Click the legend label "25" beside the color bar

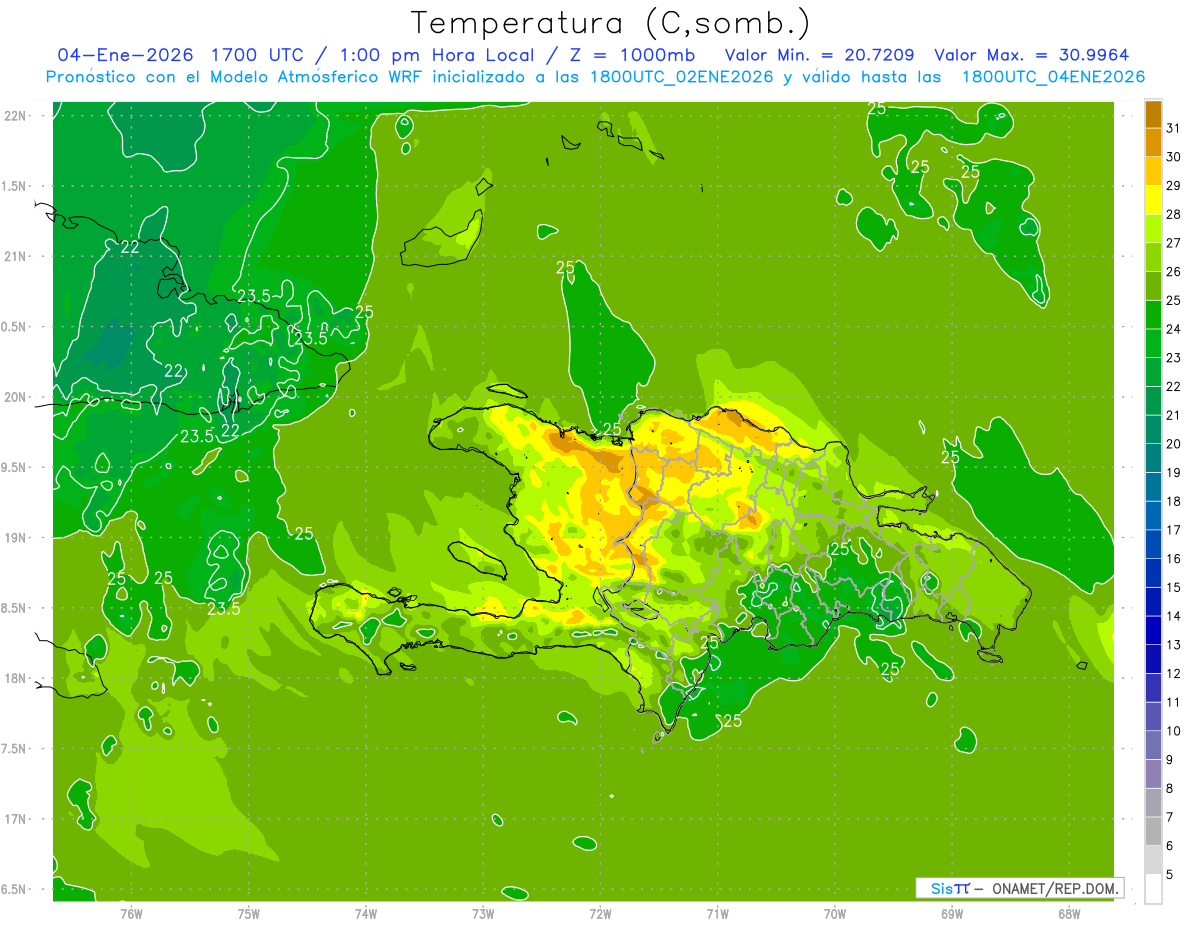pyautogui.click(x=1173, y=300)
